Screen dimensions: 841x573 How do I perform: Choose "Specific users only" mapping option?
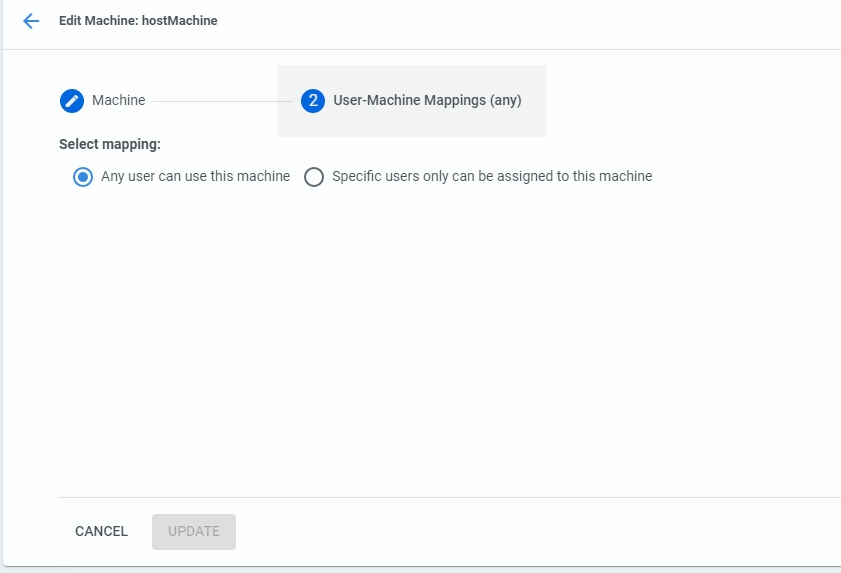pyautogui.click(x=314, y=177)
